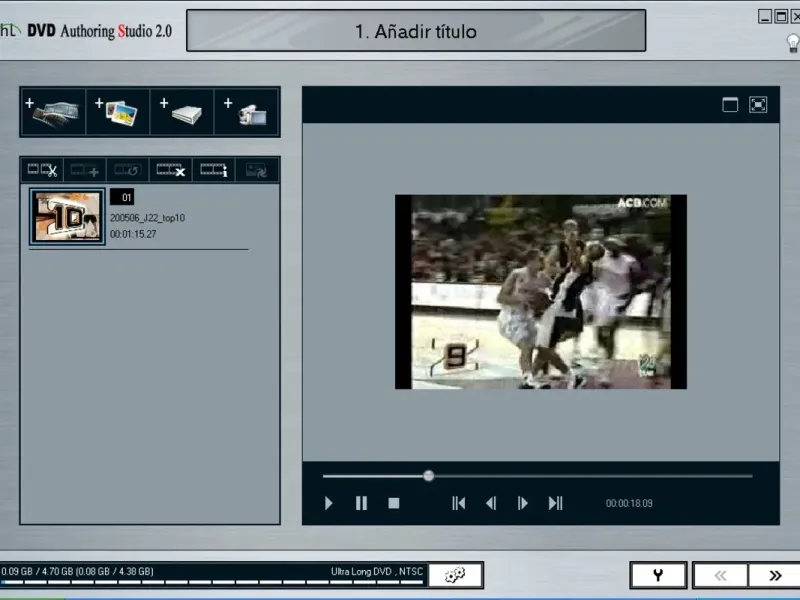Image resolution: width=800 pixels, height=600 pixels.
Task: Go to next step with double arrow
Action: coord(775,575)
